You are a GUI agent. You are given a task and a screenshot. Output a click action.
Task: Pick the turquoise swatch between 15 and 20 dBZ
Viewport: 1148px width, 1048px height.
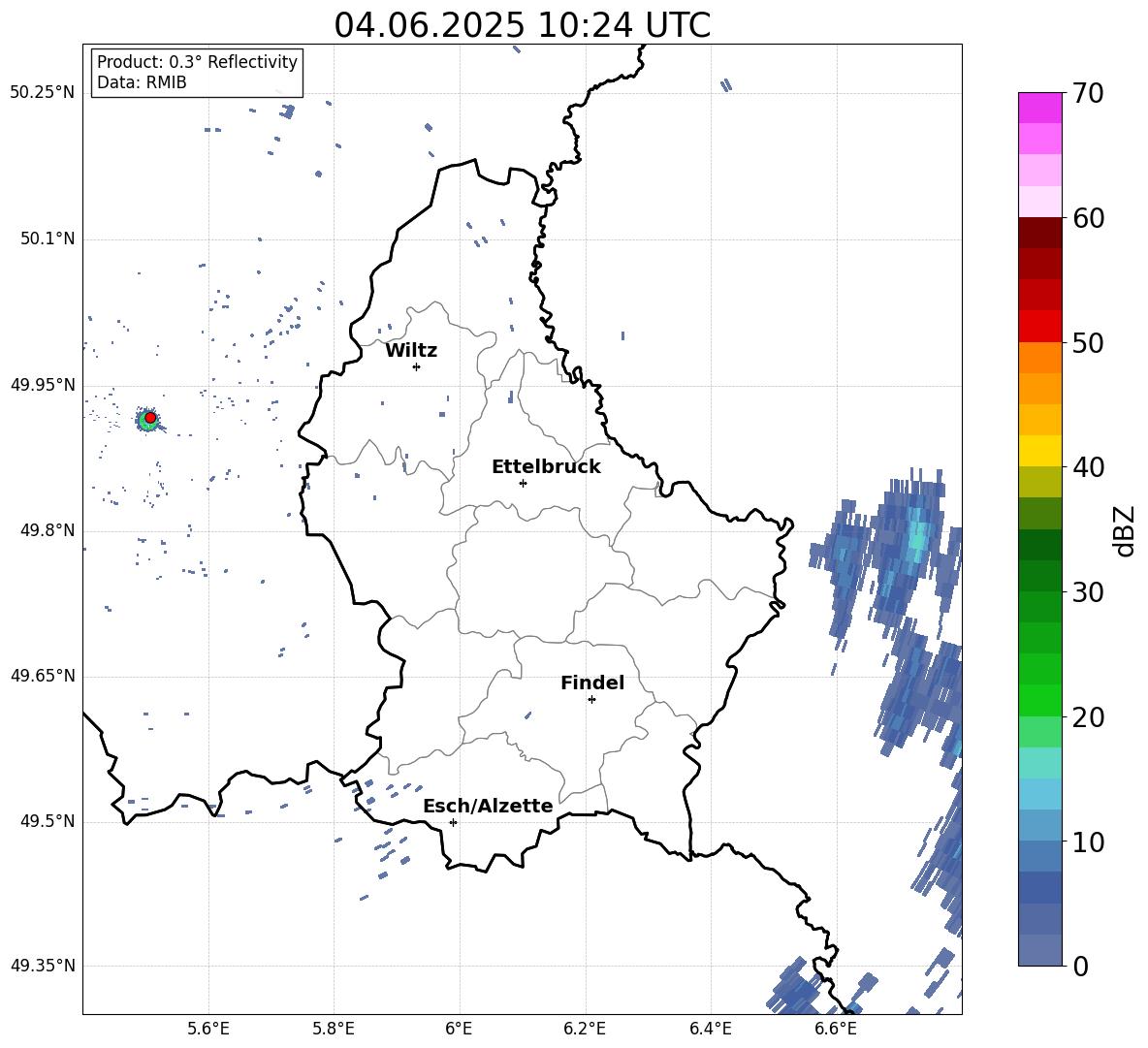click(x=1039, y=763)
